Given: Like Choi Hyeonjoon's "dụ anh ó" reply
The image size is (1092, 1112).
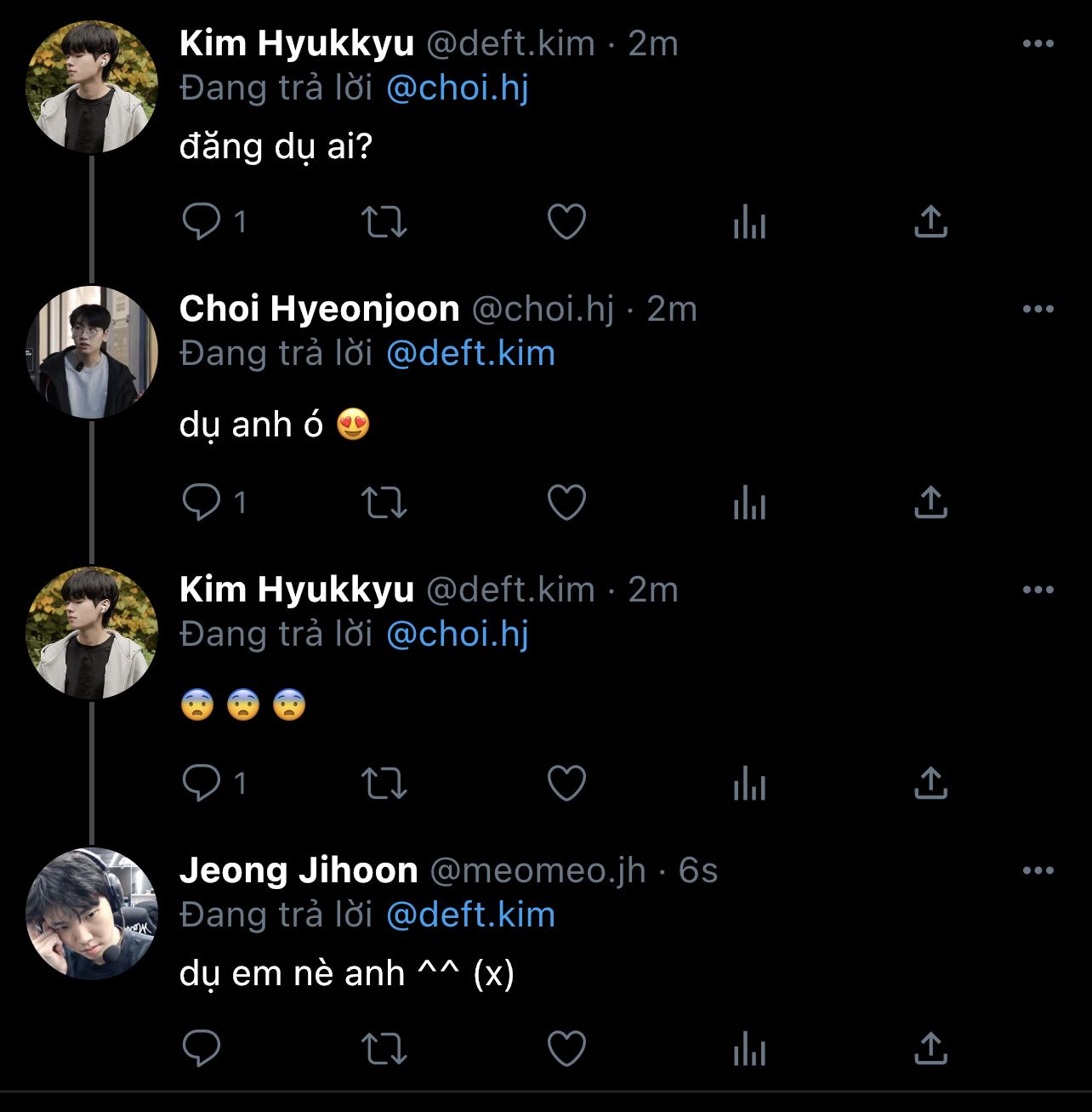Looking at the screenshot, I should tap(566, 503).
